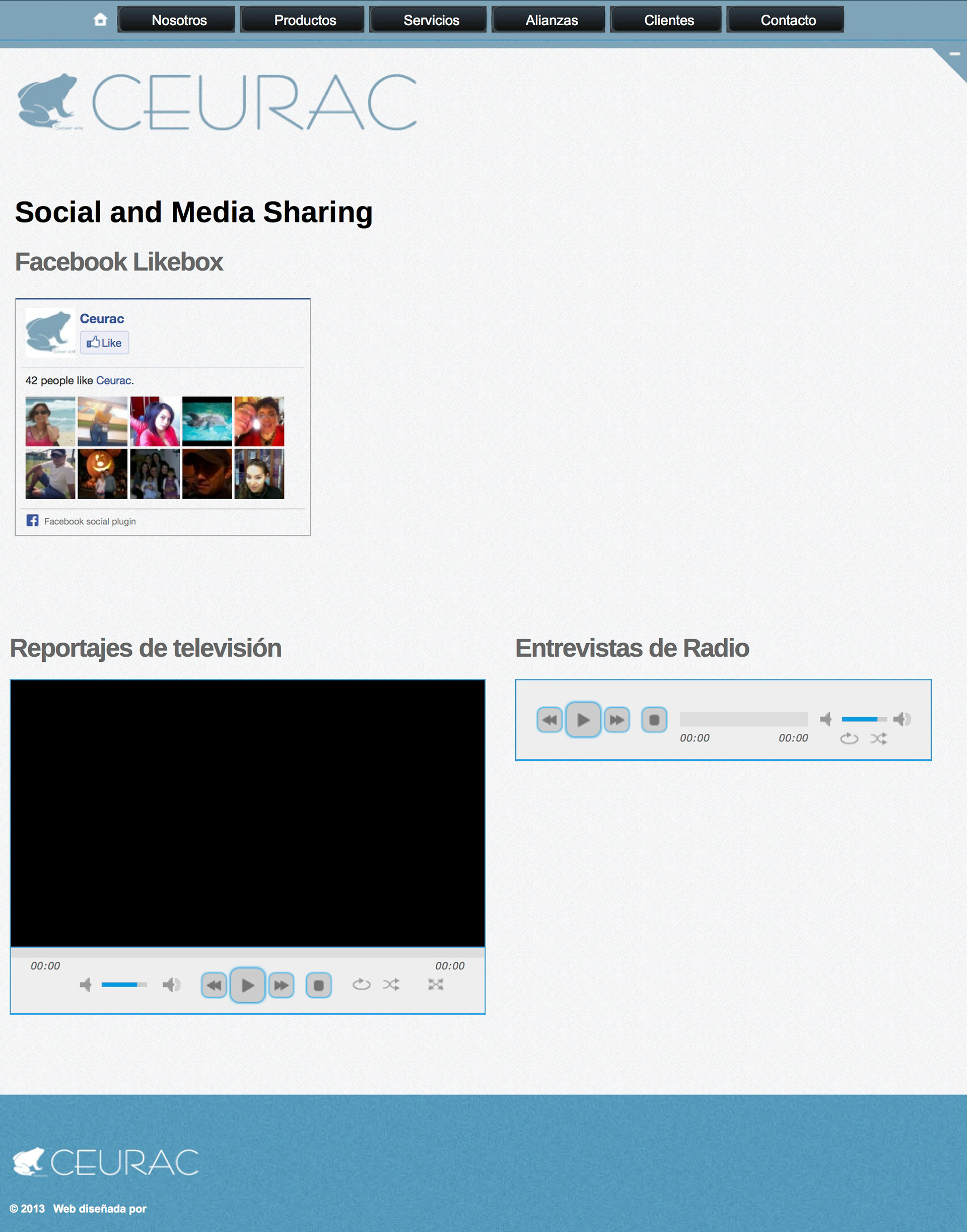Screen dimensions: 967x1232
Task: Set radio player volume to maximum
Action: (x=902, y=720)
